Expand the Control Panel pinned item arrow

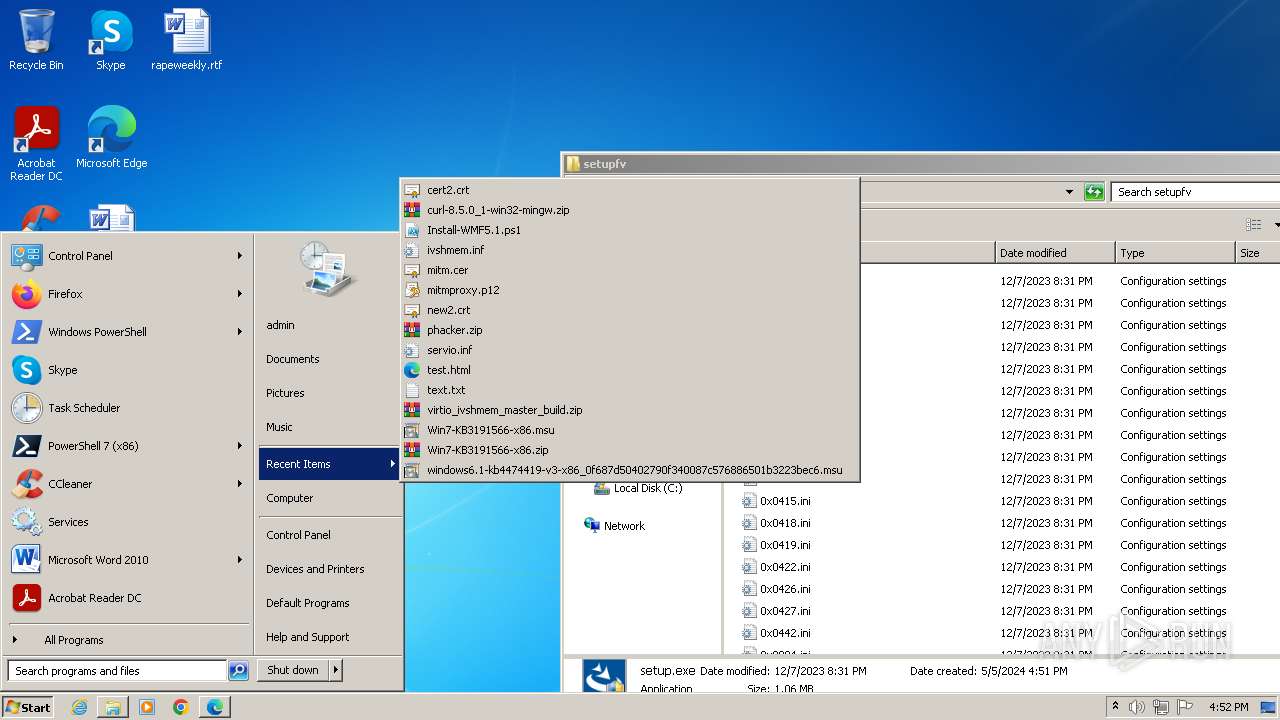(240, 256)
